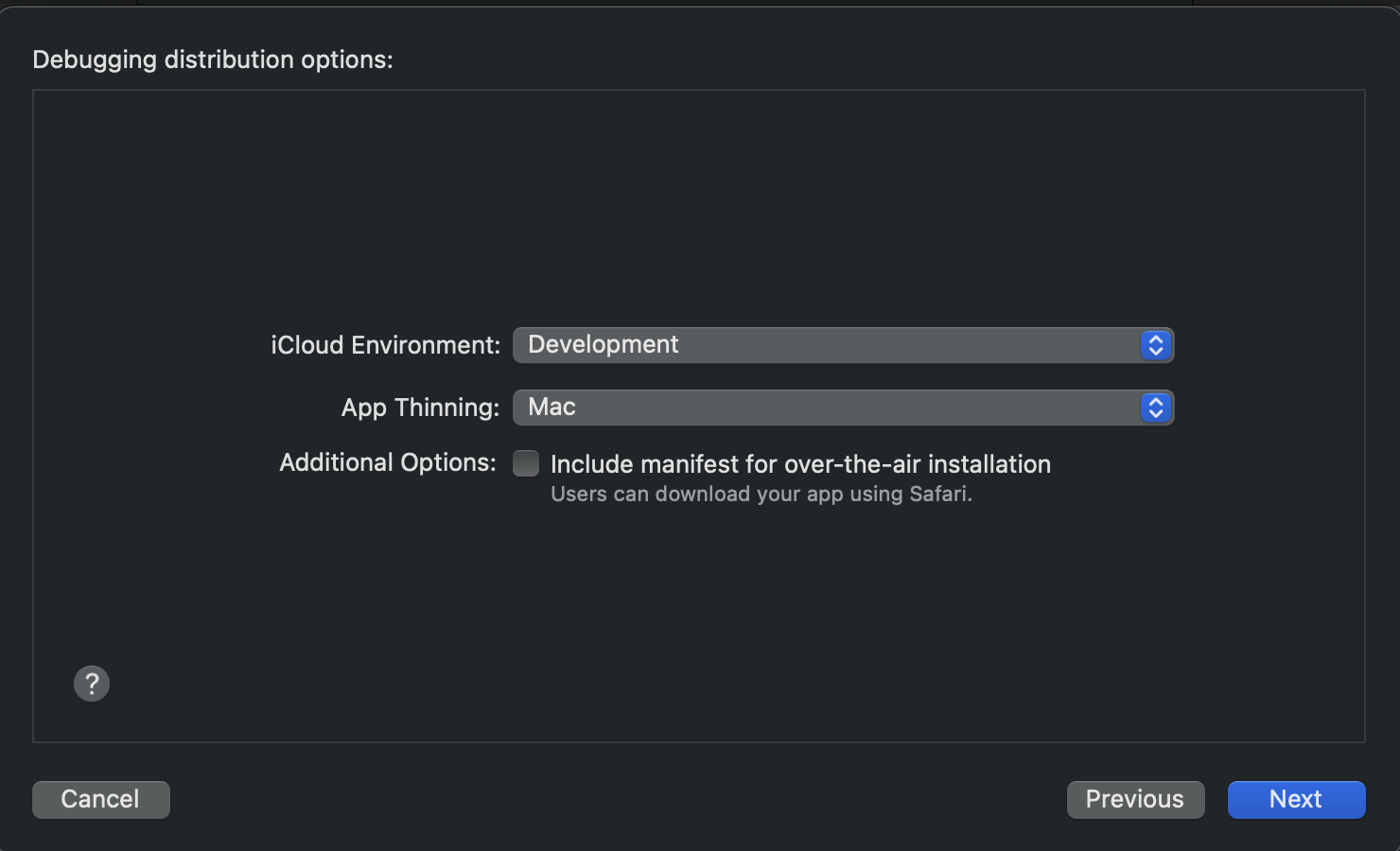Click the "iCloud Environment:" label
This screenshot has height=851, width=1400.
(x=385, y=345)
